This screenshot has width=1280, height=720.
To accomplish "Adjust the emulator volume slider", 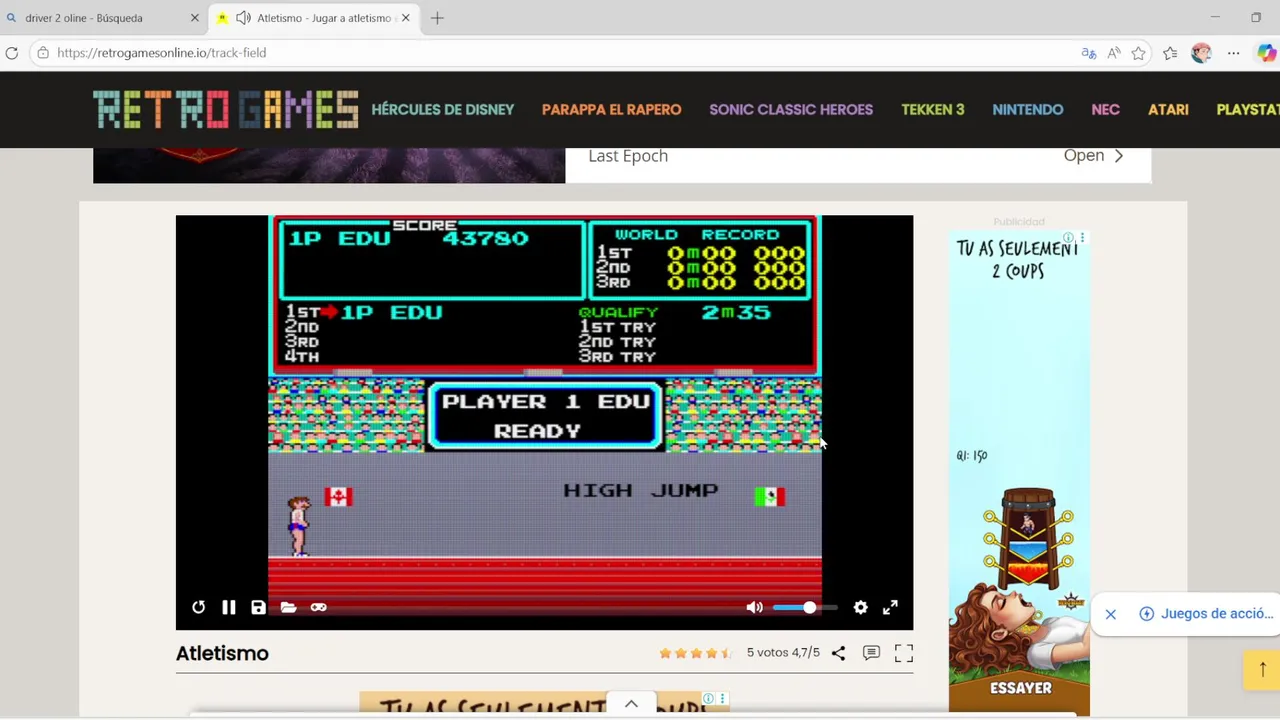I will pyautogui.click(x=804, y=607).
